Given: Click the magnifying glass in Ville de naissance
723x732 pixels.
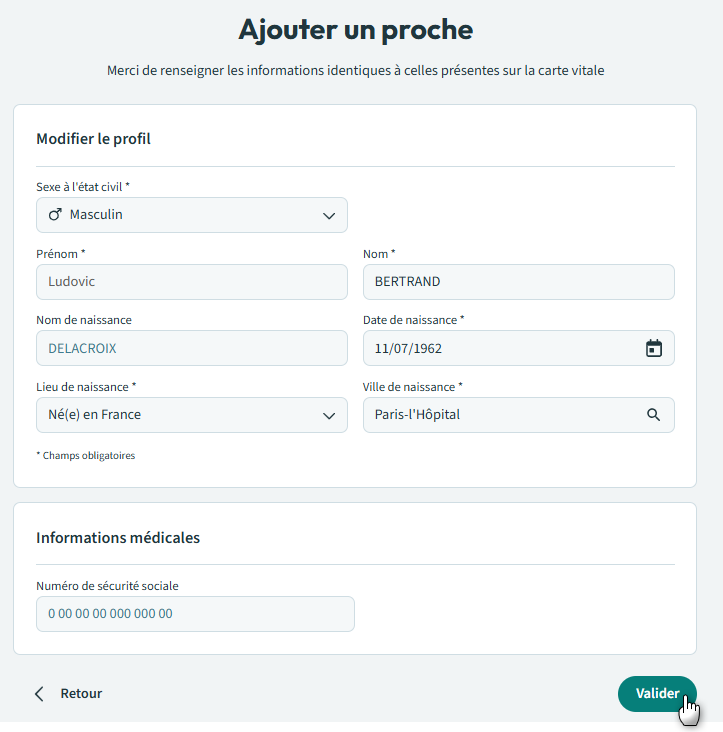Looking at the screenshot, I should point(653,415).
